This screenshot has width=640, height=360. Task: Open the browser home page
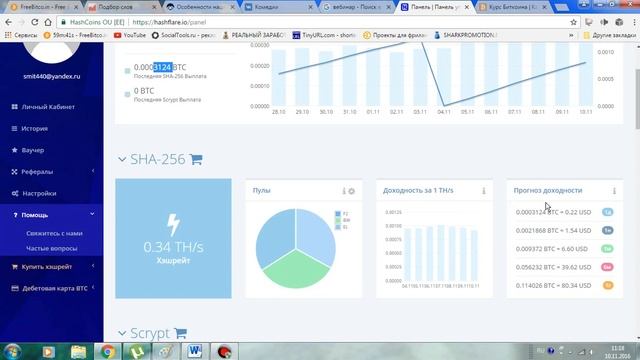click(48, 22)
